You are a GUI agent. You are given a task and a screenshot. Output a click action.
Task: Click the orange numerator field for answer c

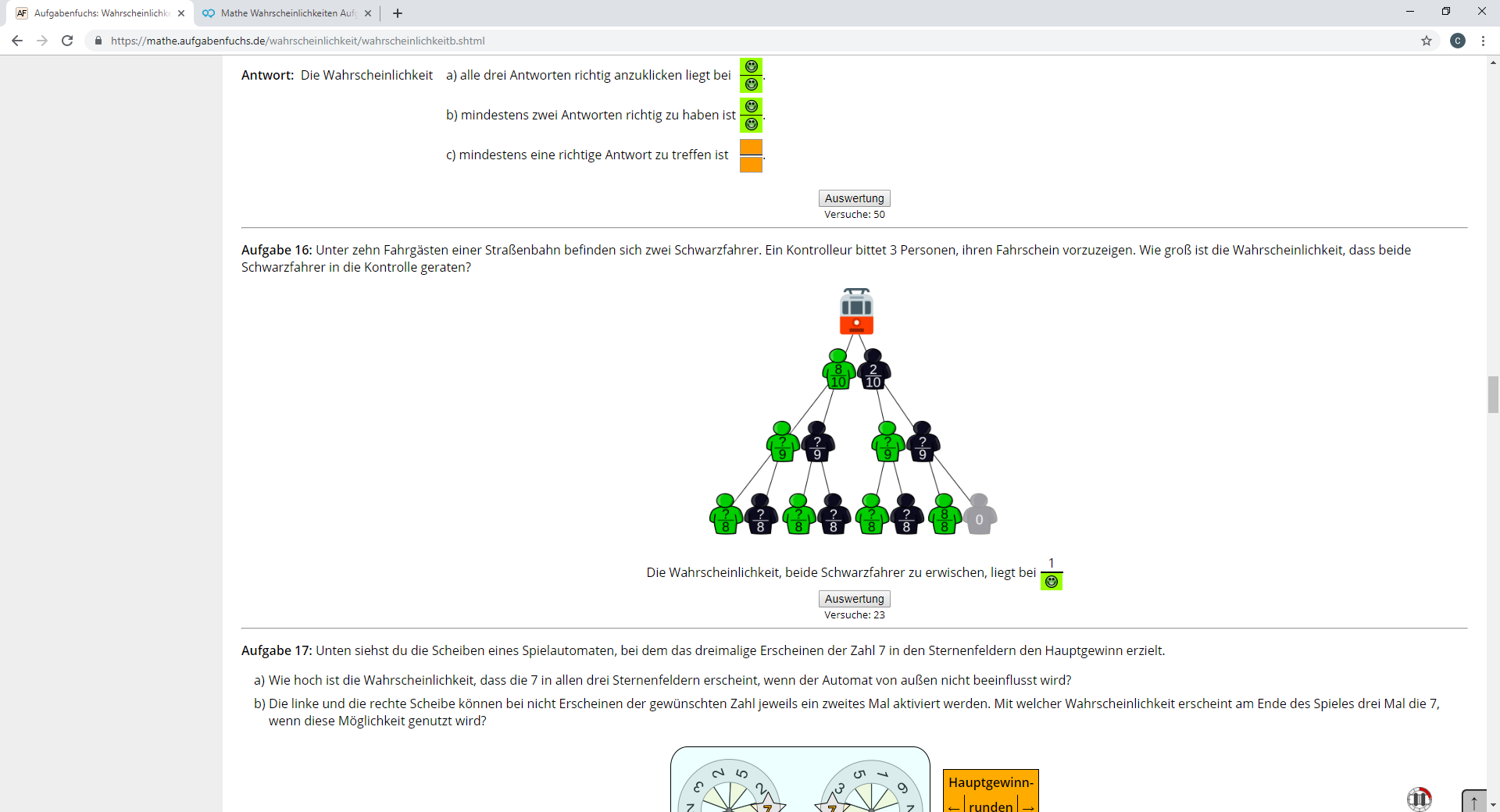pyautogui.click(x=751, y=147)
